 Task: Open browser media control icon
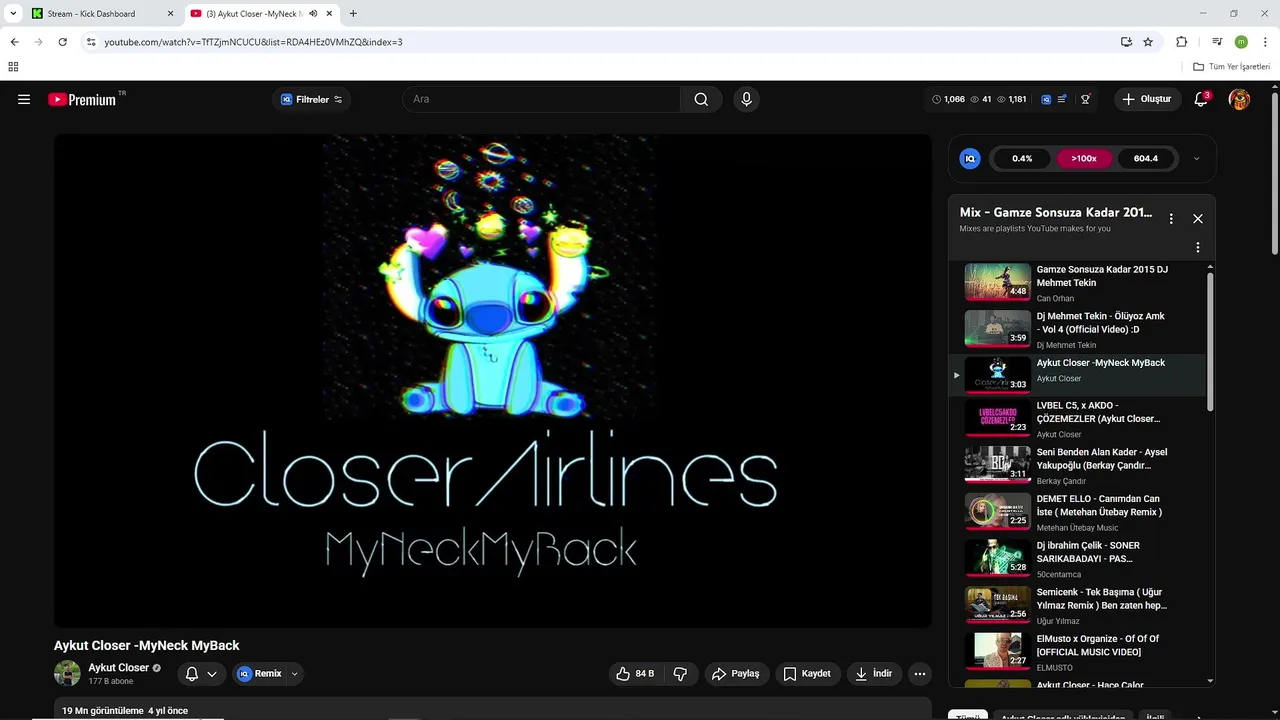tap(1216, 42)
